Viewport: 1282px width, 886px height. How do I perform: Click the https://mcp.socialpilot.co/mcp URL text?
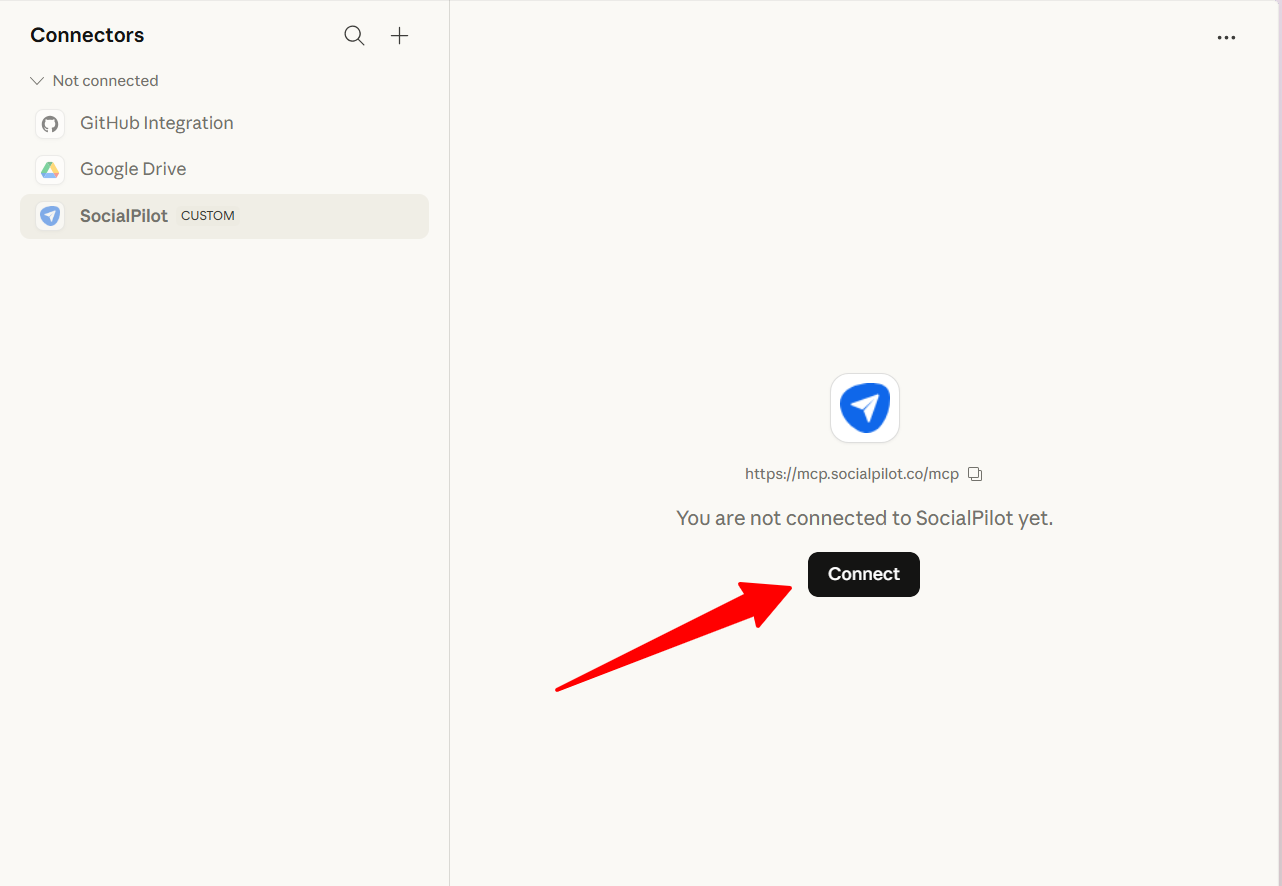[x=852, y=474]
